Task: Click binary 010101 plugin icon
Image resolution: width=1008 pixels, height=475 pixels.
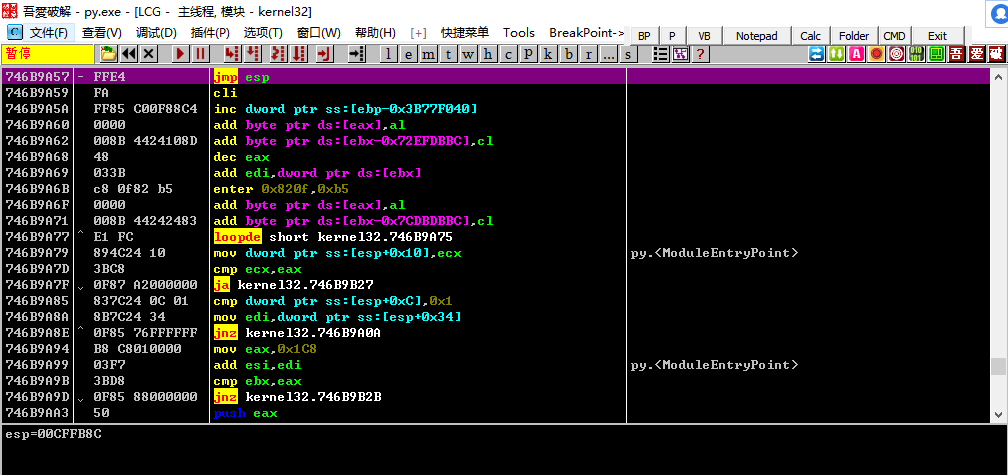Action: pyautogui.click(x=917, y=54)
